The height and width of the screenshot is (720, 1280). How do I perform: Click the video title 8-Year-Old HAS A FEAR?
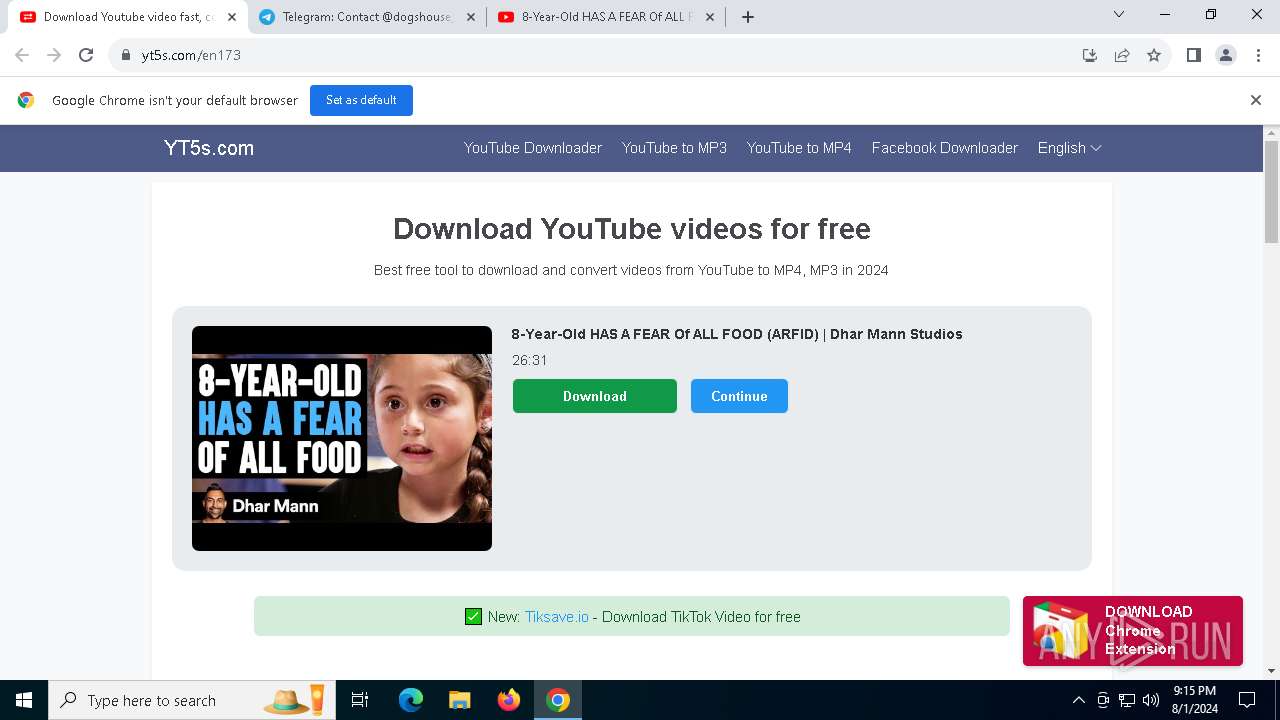coord(737,334)
